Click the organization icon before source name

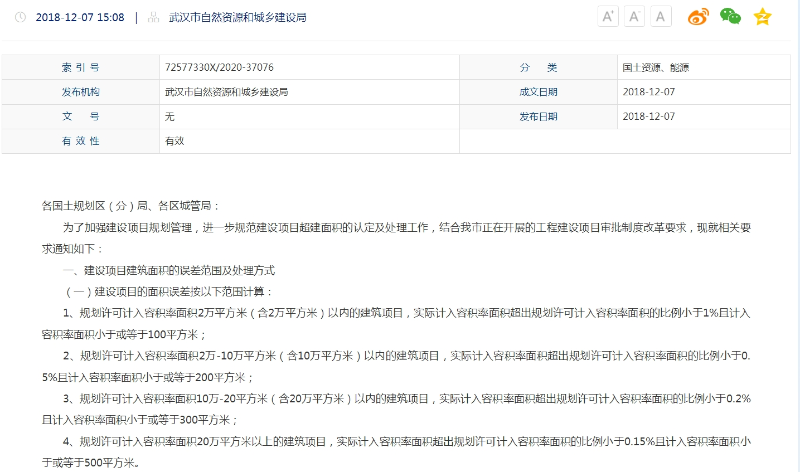[153, 18]
